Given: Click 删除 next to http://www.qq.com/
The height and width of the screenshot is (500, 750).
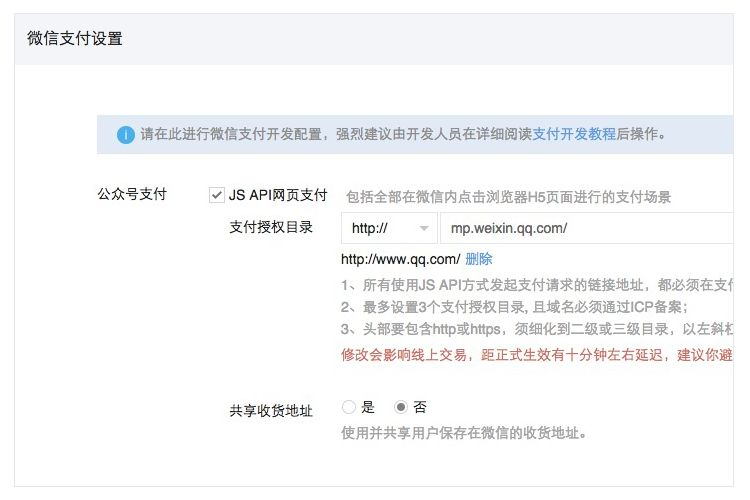Looking at the screenshot, I should pyautogui.click(x=479, y=259).
